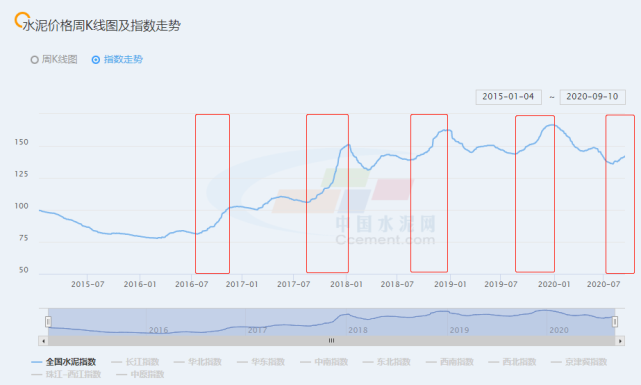Toggle the 长江指数 legend series

tap(135, 362)
